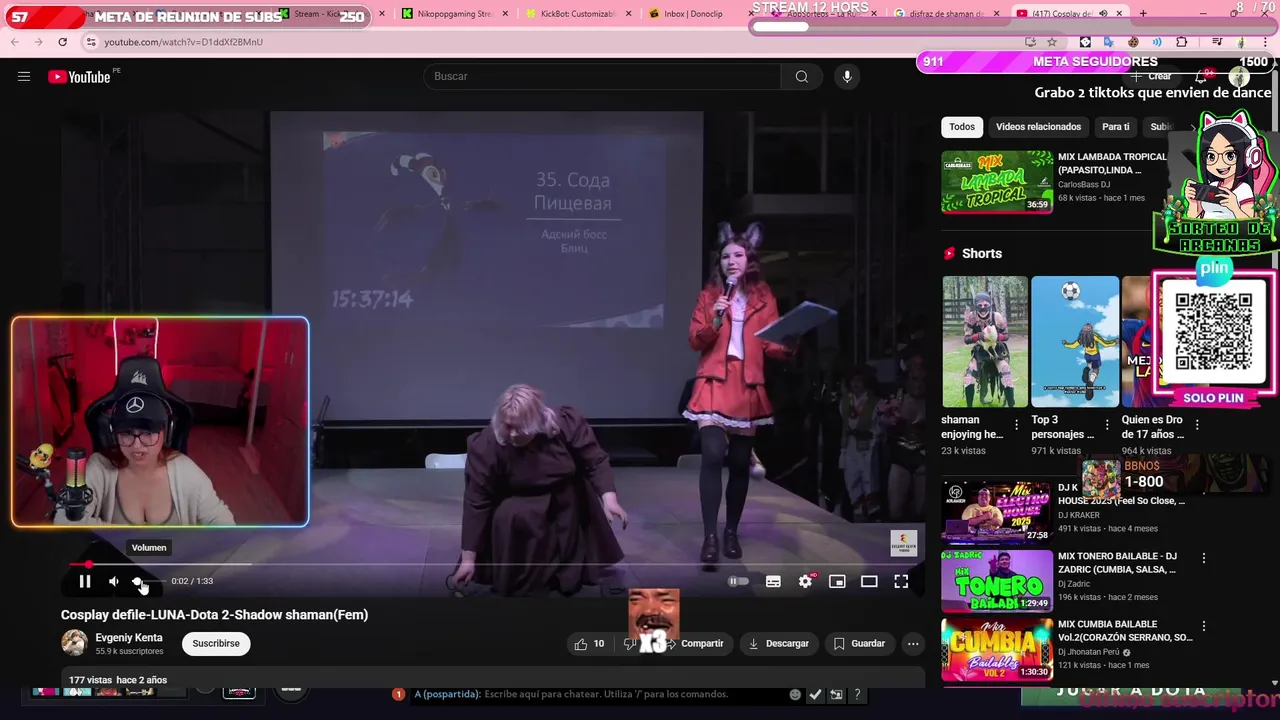Open the chat help question-mark icon

(x=856, y=694)
